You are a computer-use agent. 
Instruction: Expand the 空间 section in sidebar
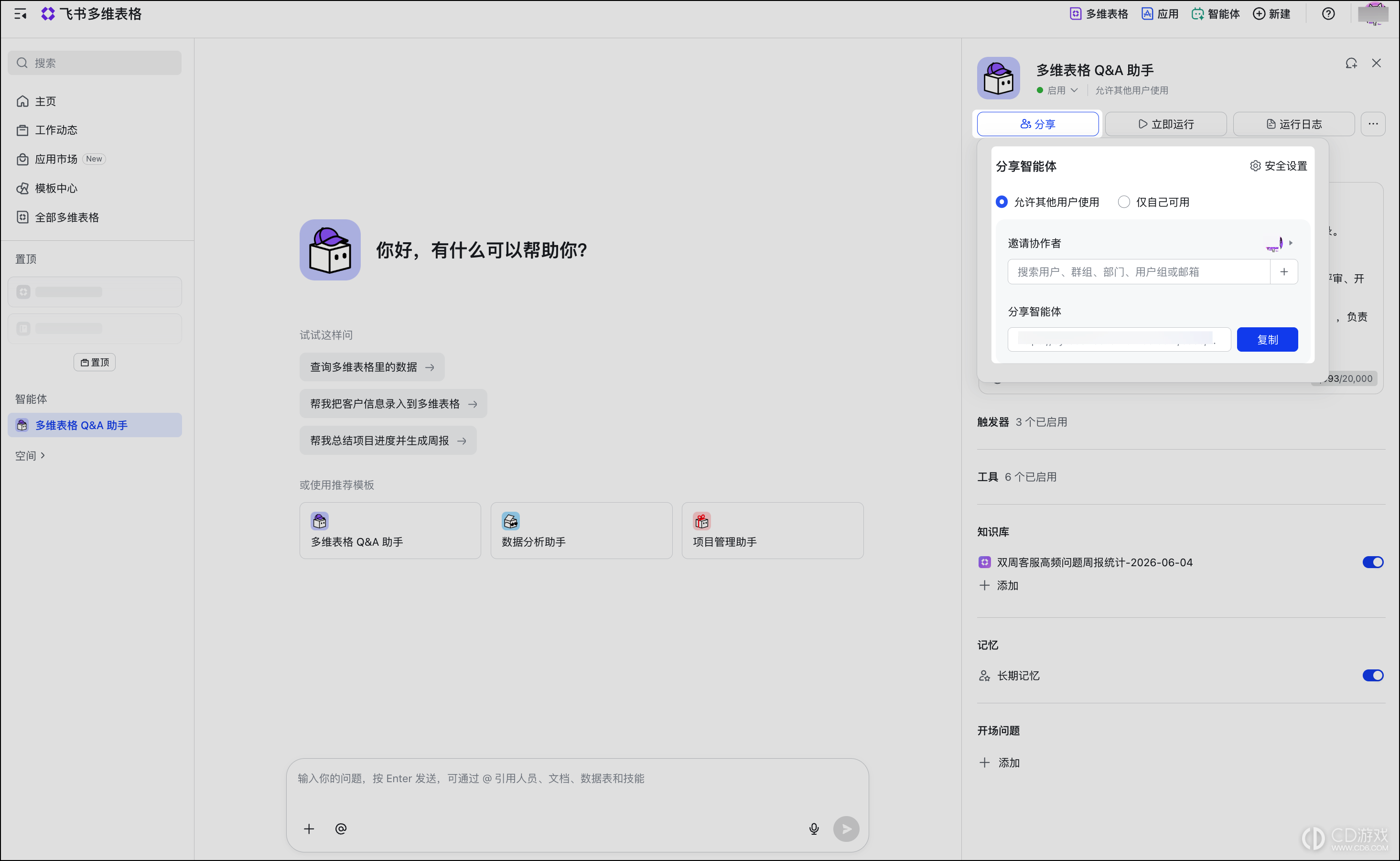pos(30,455)
